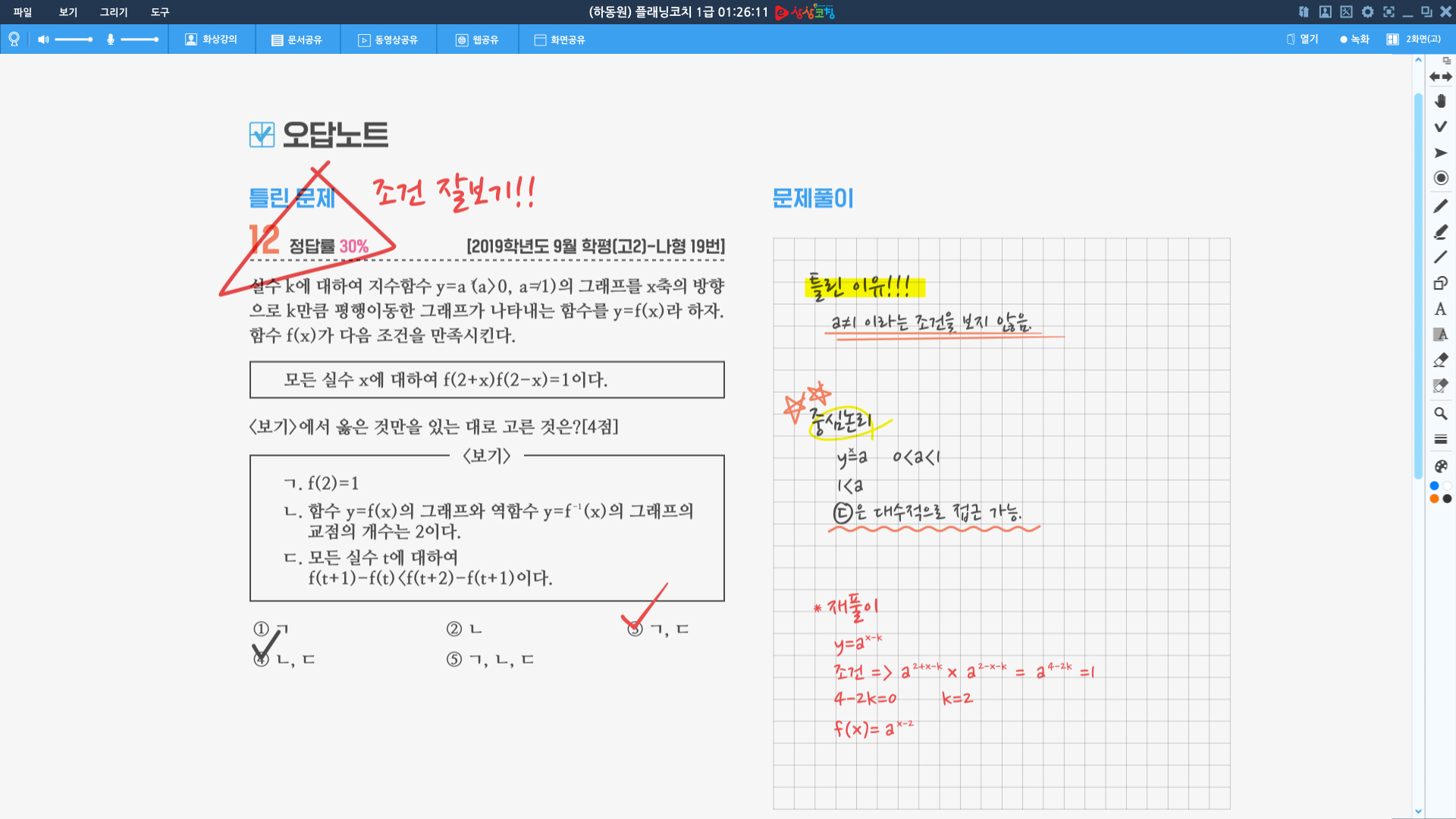Open the shapes tool options

click(x=1441, y=283)
